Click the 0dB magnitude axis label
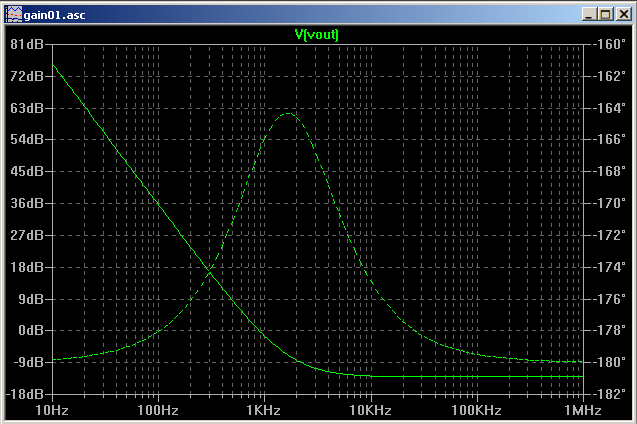The image size is (637, 424). [31, 330]
